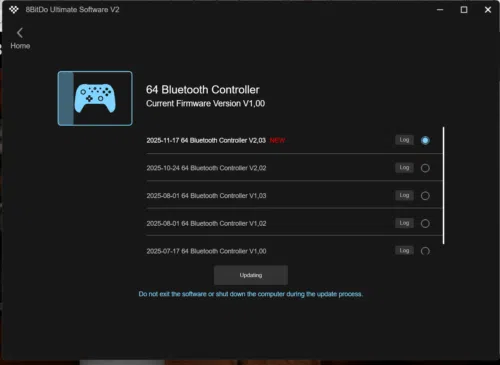This screenshot has width=500, height=365.
Task: Click 2025-07-17 64 Bluetooth Controller V1,00 row text
Action: click(x=206, y=251)
